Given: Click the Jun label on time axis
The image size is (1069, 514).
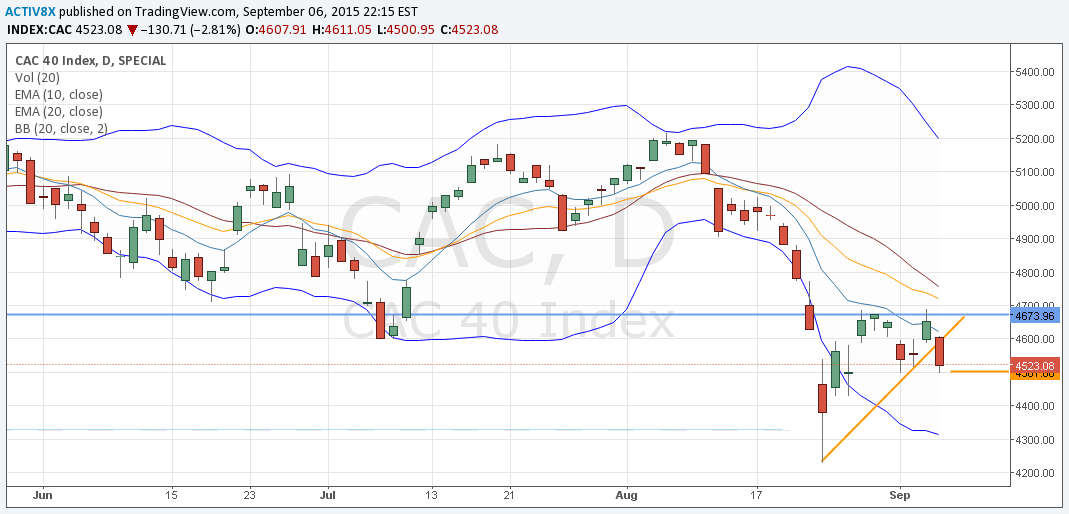Looking at the screenshot, I should click(x=43, y=496).
